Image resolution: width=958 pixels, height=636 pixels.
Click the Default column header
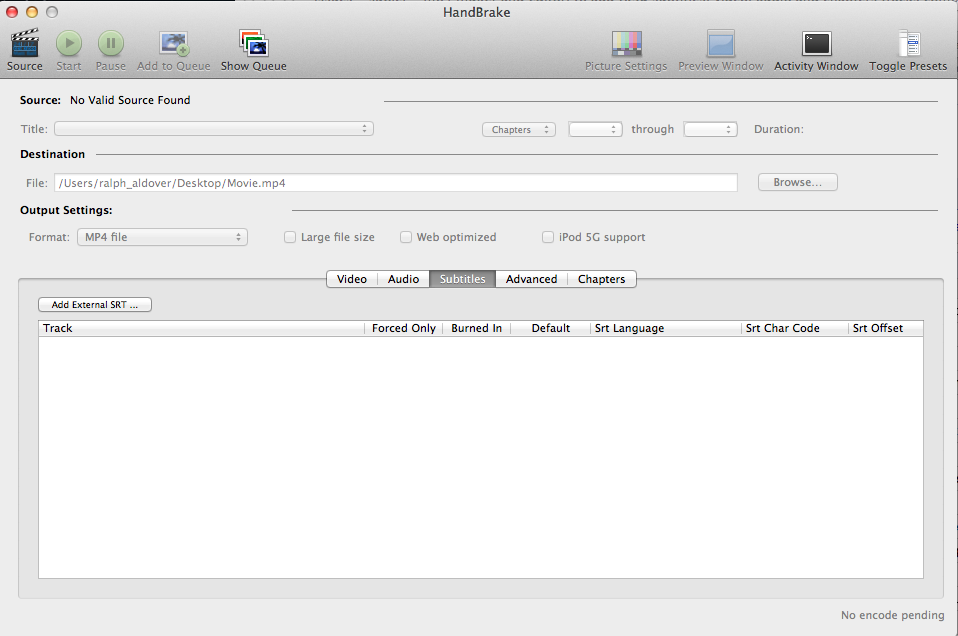coord(550,328)
